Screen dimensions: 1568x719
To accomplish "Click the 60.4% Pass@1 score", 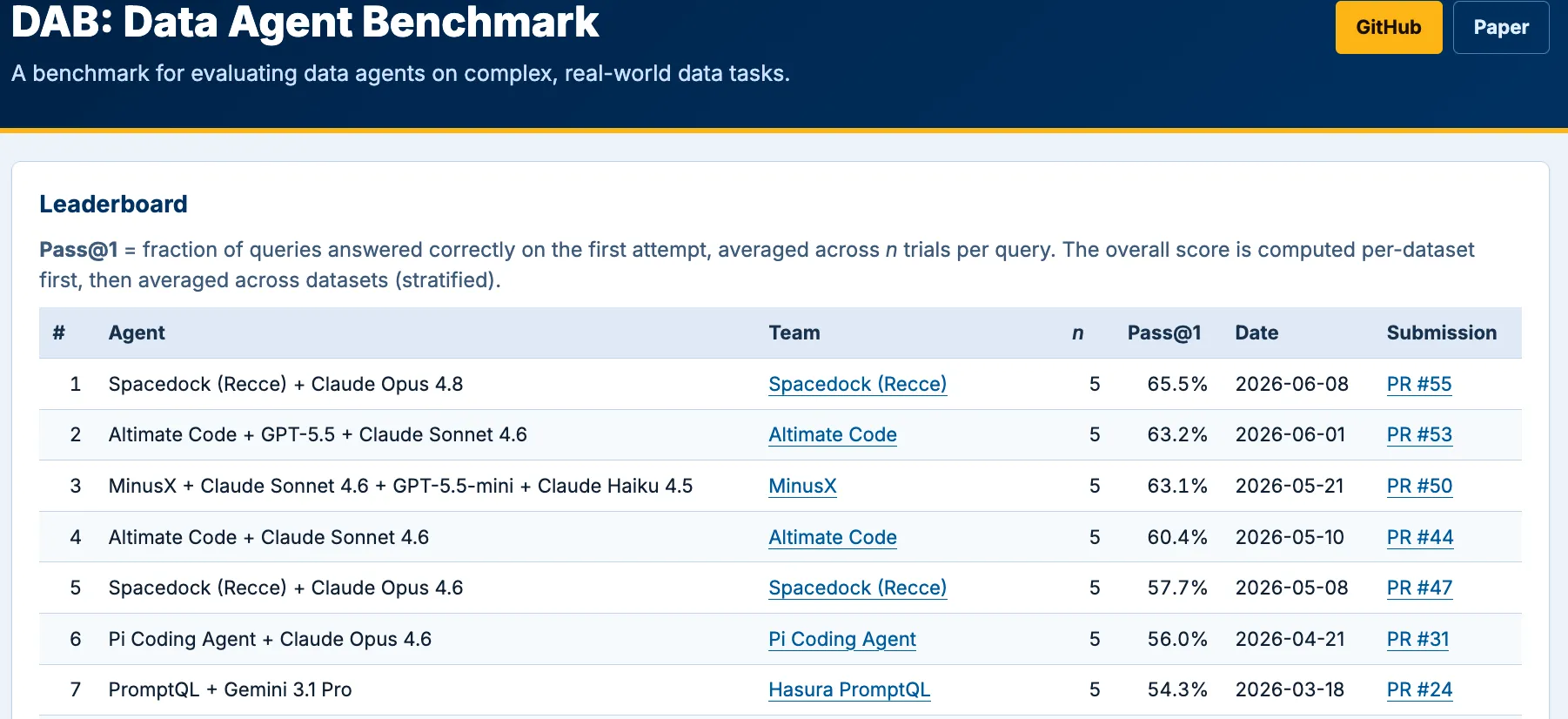I will point(1177,537).
